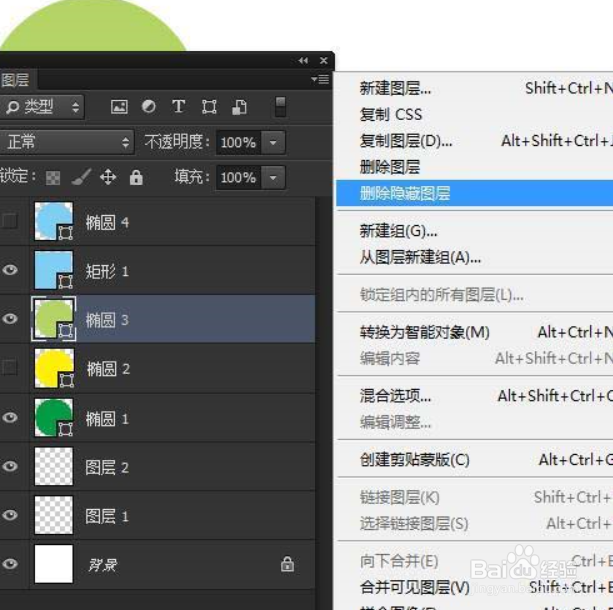Hide the 背景 layer
The height and width of the screenshot is (610, 613).
point(10,563)
